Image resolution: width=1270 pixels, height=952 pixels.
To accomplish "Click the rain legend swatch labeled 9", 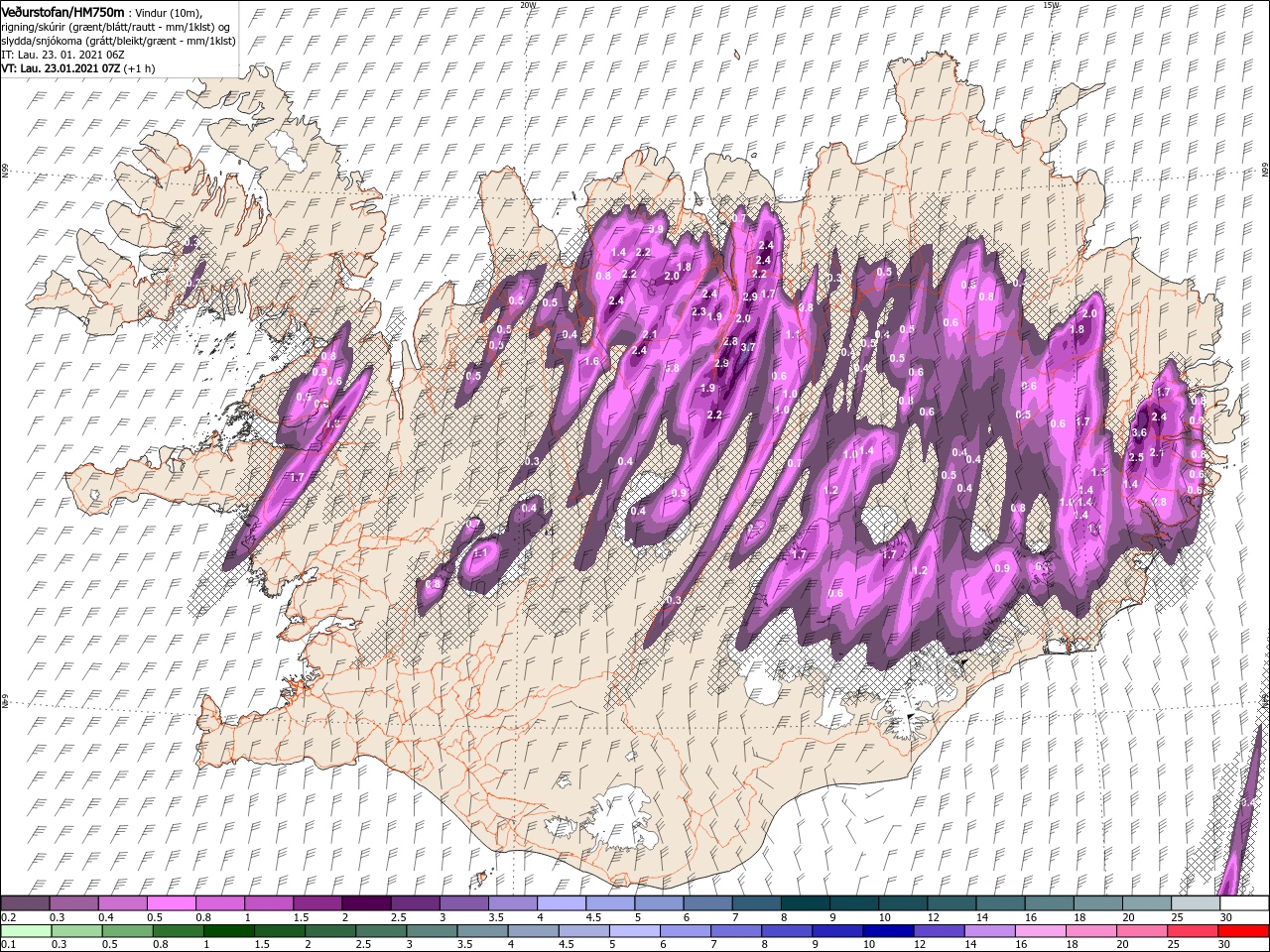I will 836,931.
